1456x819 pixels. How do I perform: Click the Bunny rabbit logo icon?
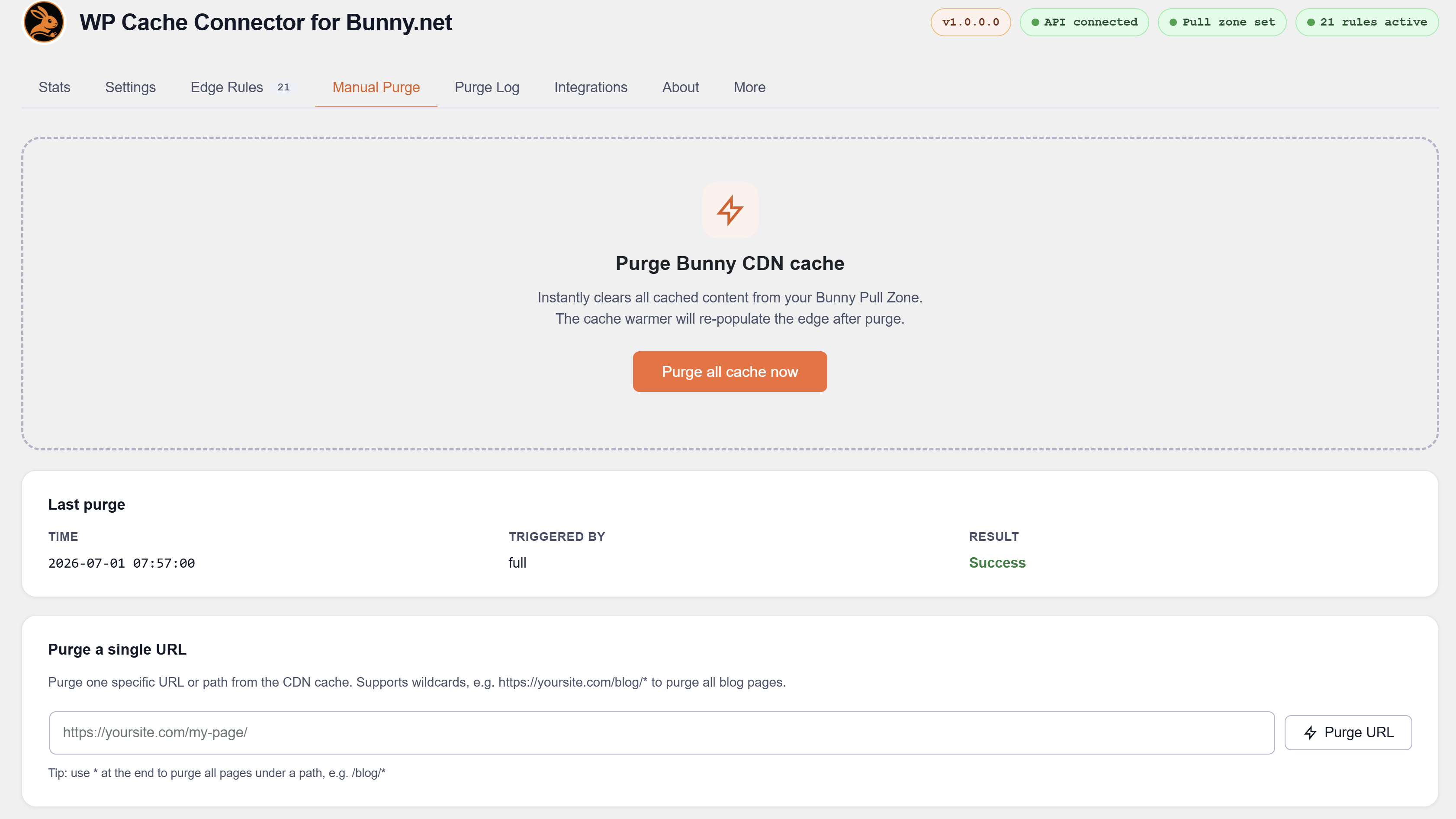tap(44, 22)
